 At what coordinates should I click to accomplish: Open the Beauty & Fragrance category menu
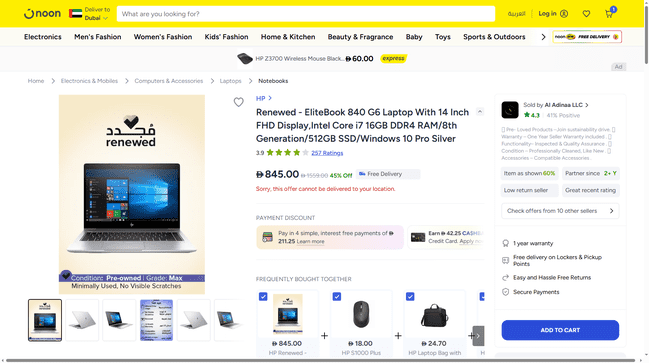(x=361, y=37)
